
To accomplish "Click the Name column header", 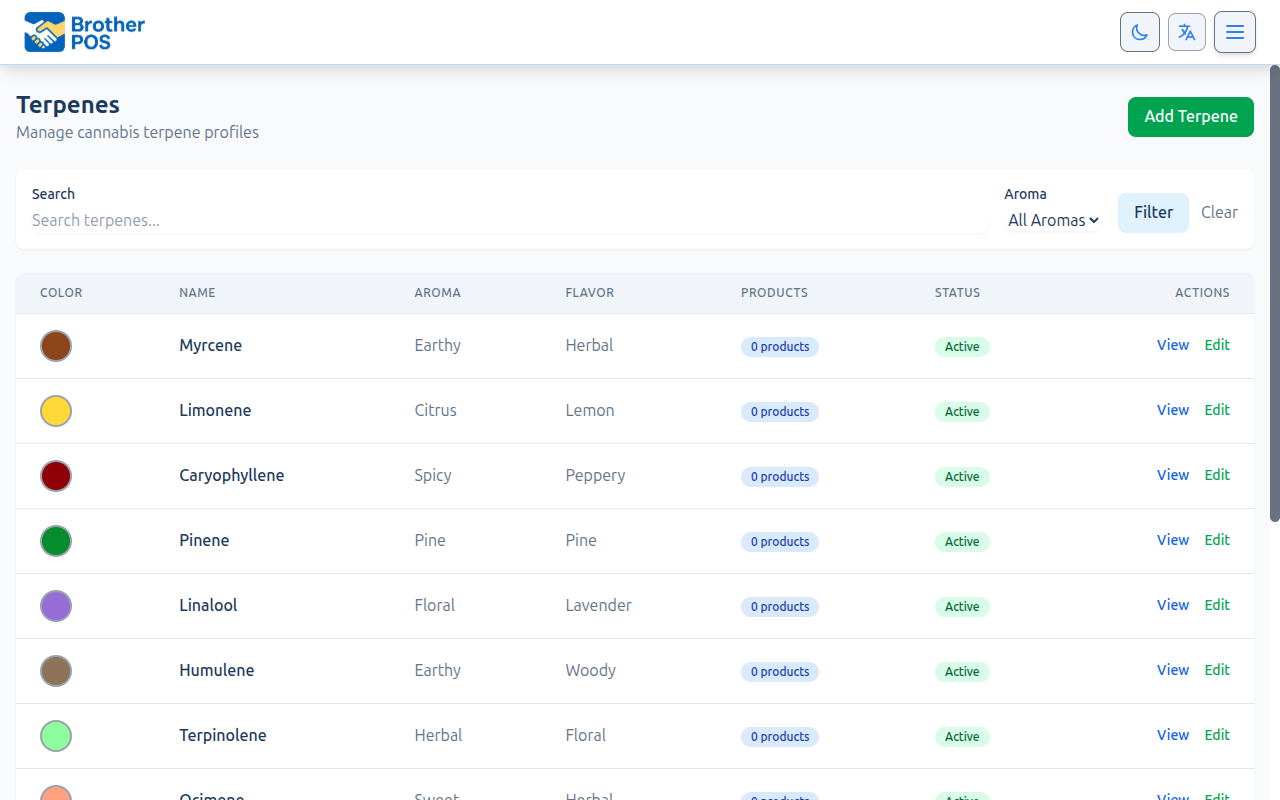I will (x=197, y=293).
